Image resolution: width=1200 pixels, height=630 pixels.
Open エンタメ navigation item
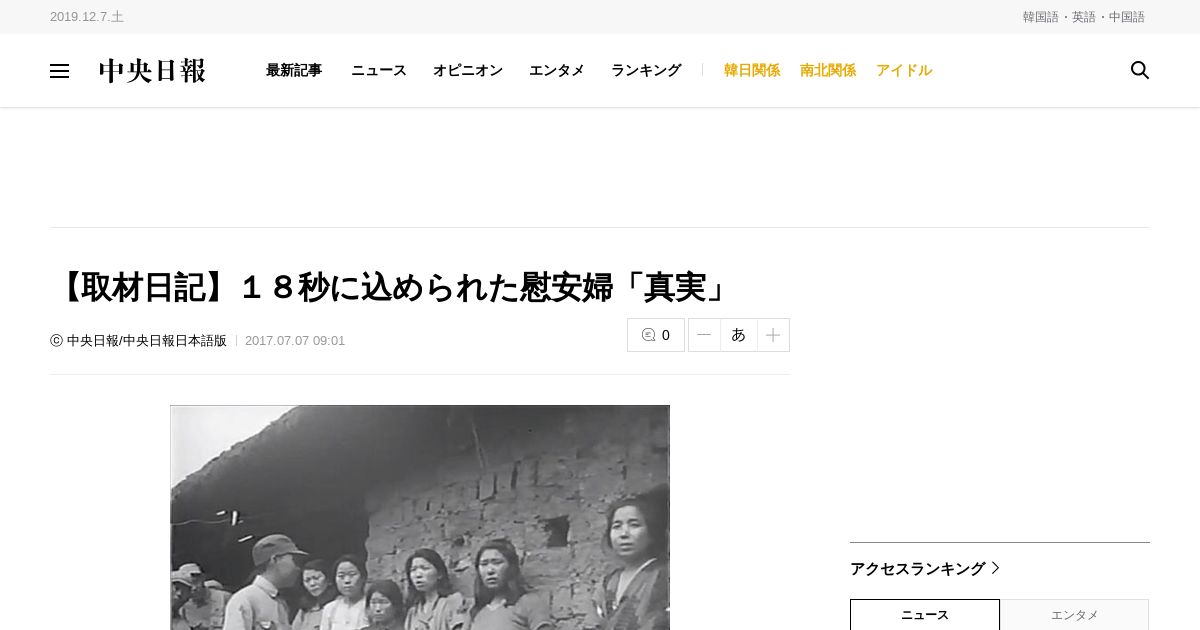pos(557,70)
